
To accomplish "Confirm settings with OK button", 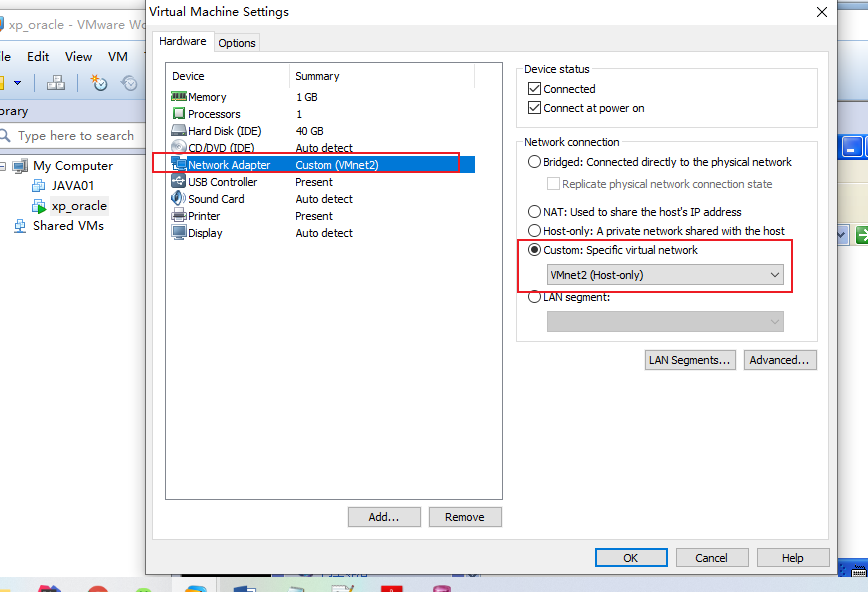I will click(x=631, y=558).
